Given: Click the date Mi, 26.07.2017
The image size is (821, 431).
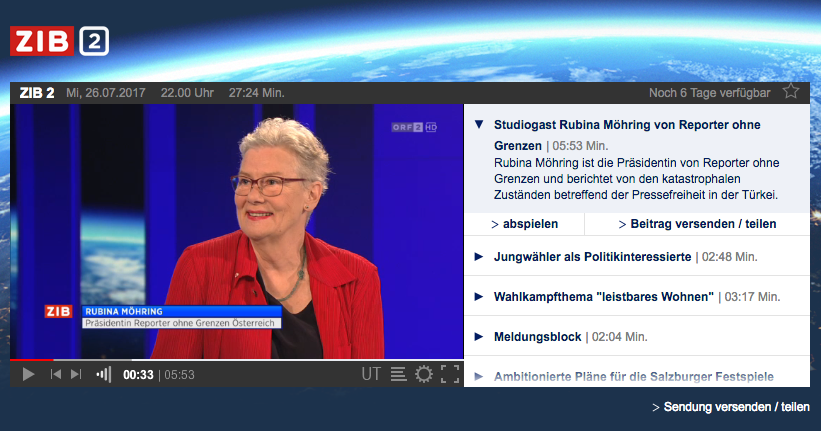Looking at the screenshot, I should pos(106,93).
